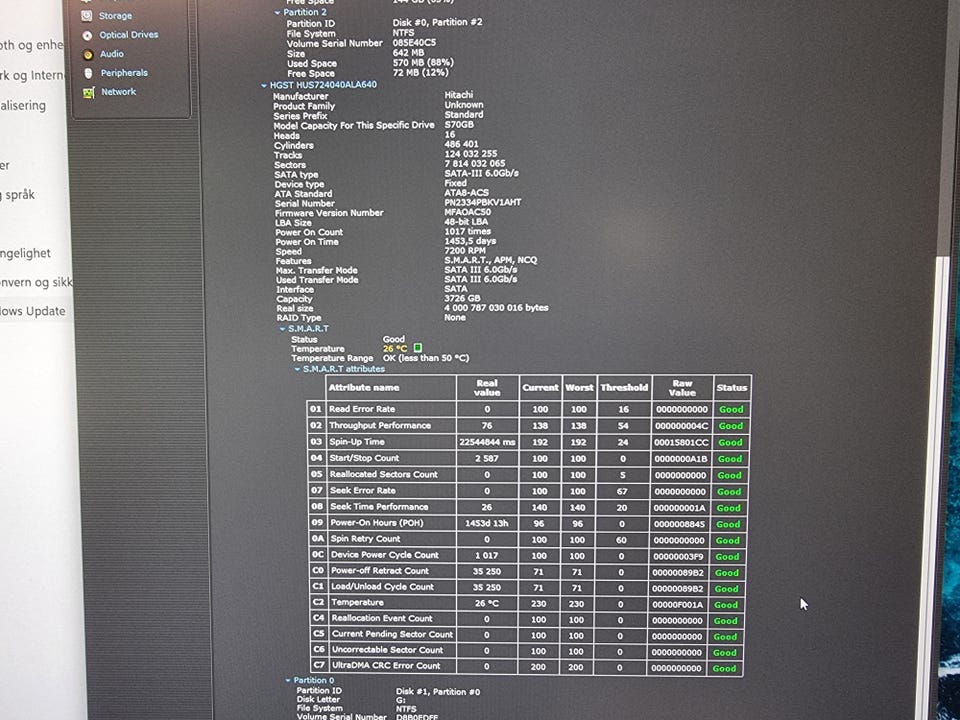960x720 pixels.
Task: Click the 7200 RPM speed value
Action: [x=465, y=250]
